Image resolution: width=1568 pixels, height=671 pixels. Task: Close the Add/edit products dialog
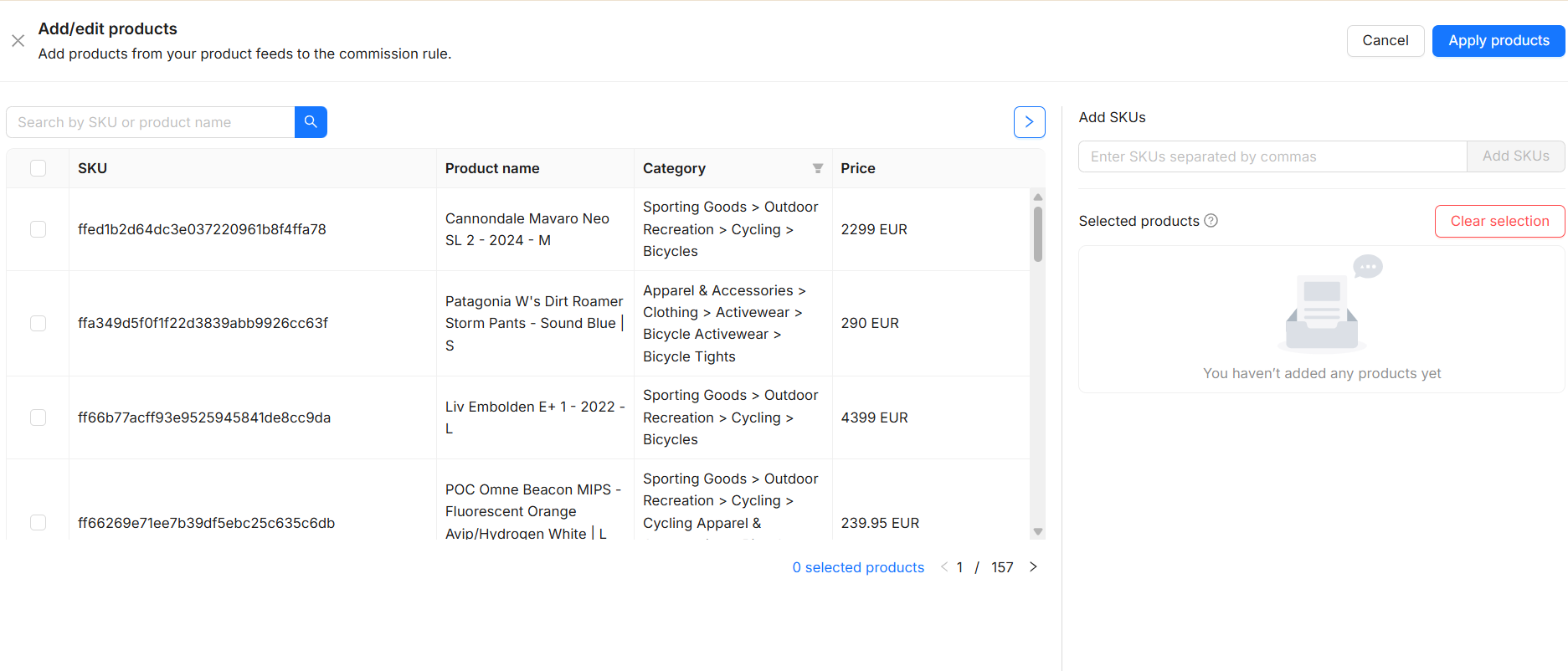point(18,41)
